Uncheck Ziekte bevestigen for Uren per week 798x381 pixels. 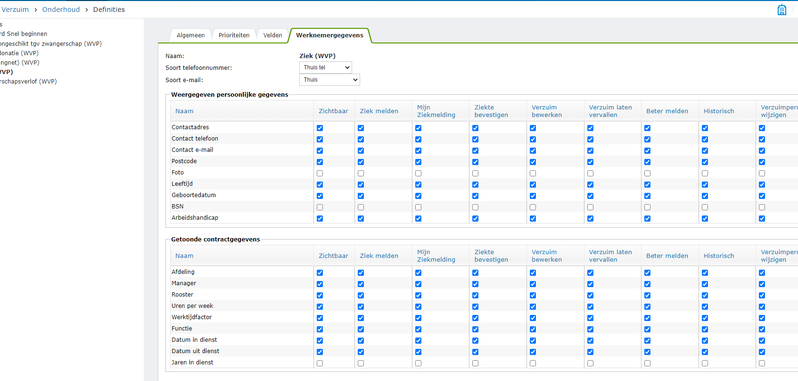[475, 307]
